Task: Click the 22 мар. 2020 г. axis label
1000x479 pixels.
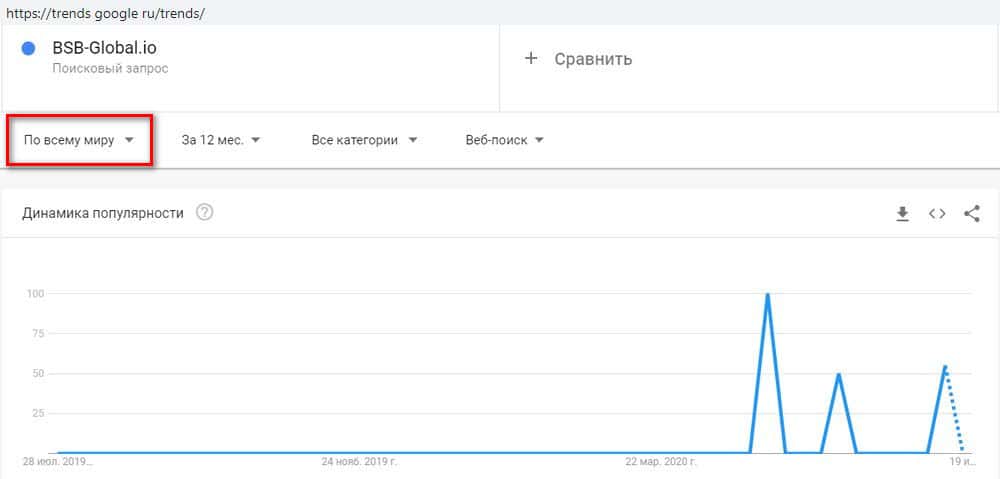Action: (661, 463)
